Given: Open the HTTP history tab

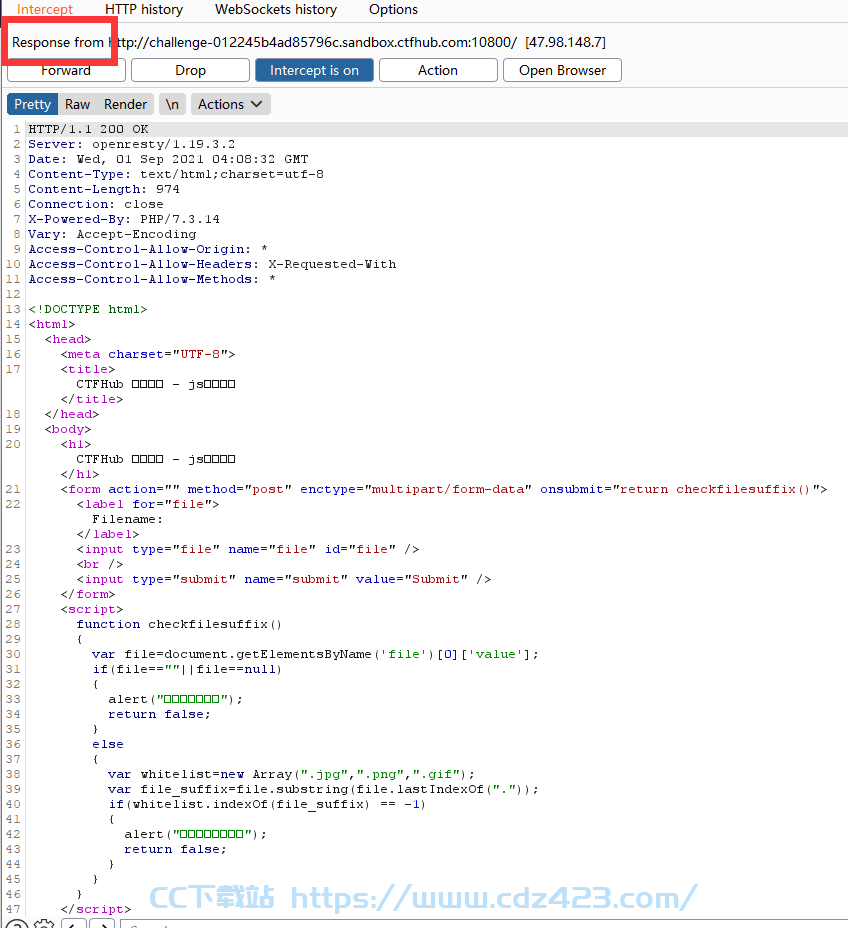Looking at the screenshot, I should coord(144,9).
